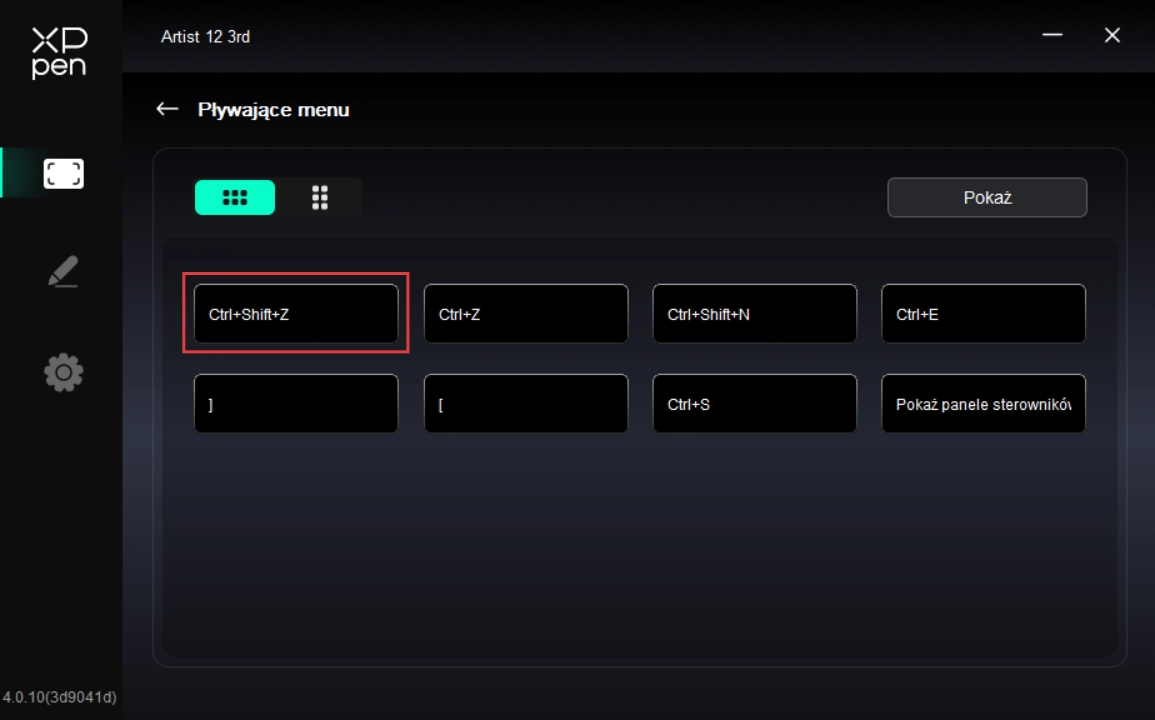Minimize the XP-Pen driver window
The image size is (1155, 720).
(x=1052, y=35)
